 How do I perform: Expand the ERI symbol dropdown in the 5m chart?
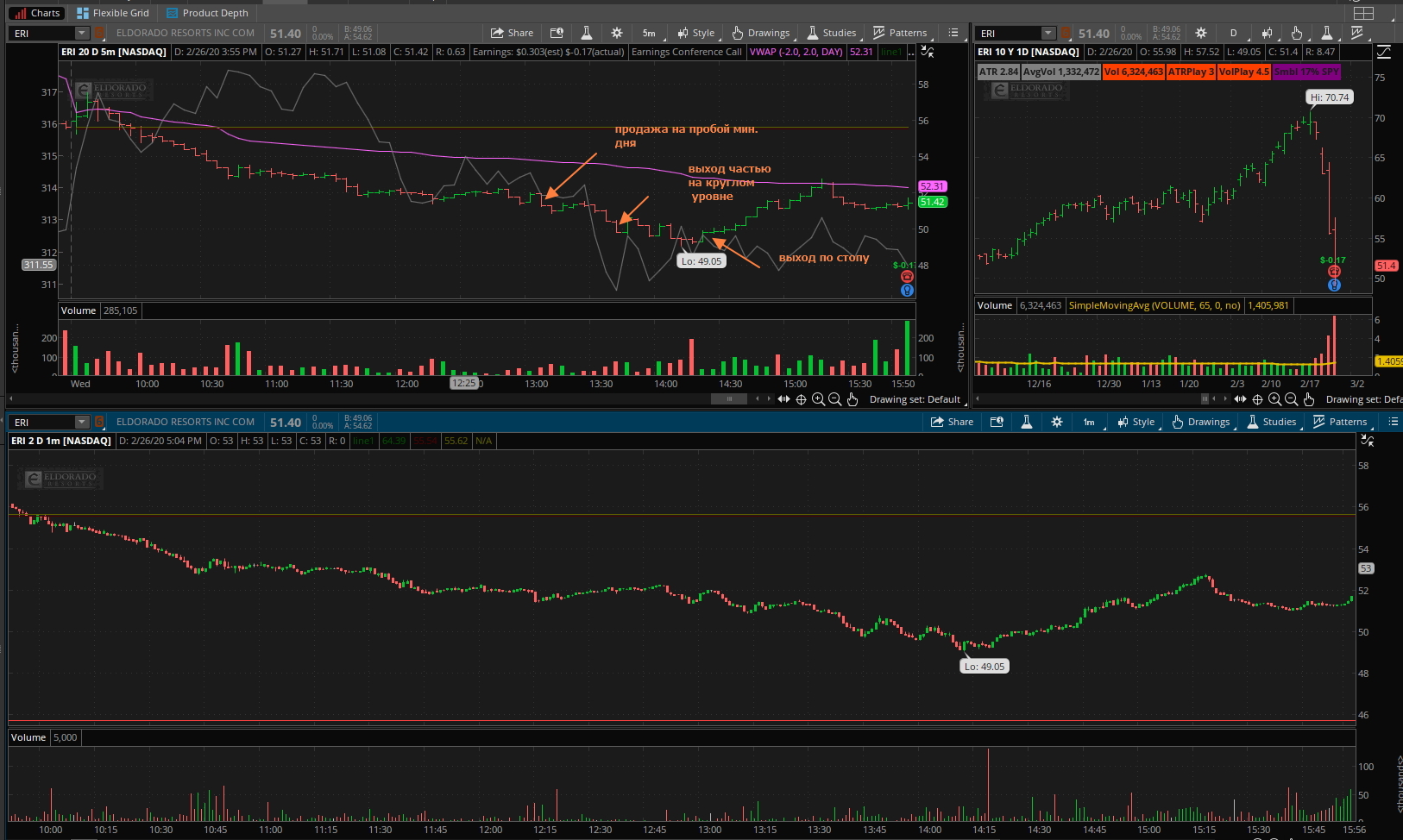[x=82, y=33]
